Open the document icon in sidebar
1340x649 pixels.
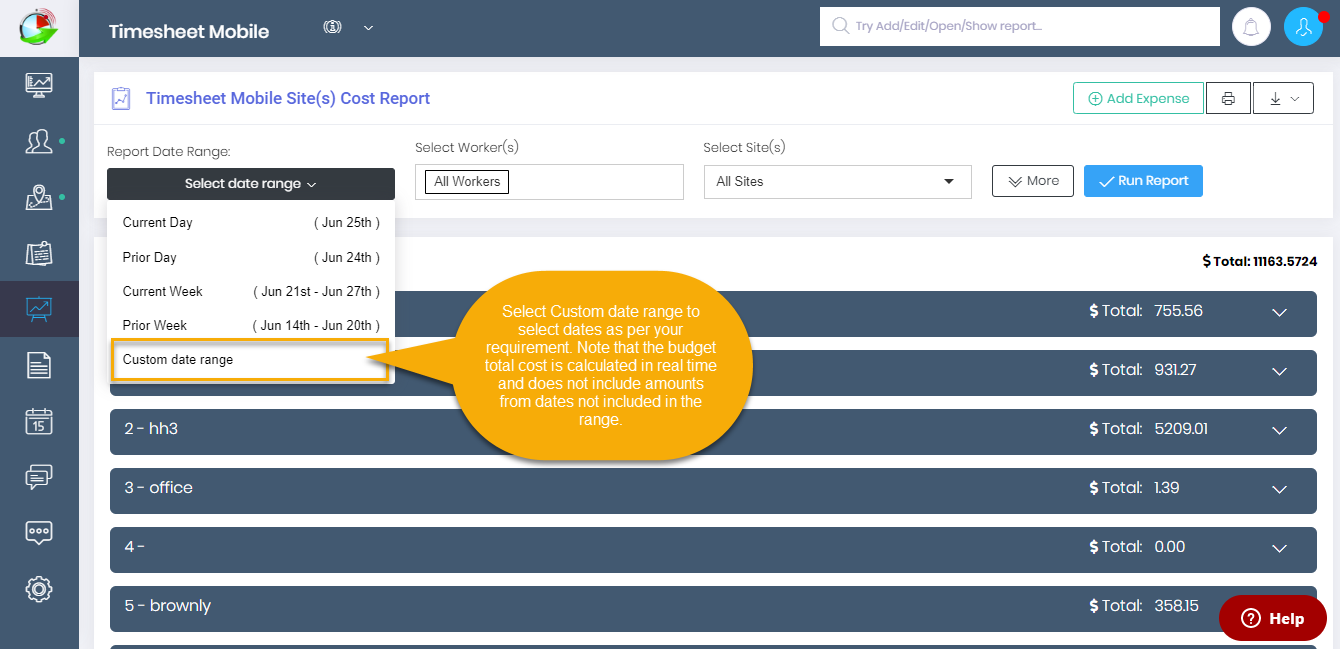(39, 365)
